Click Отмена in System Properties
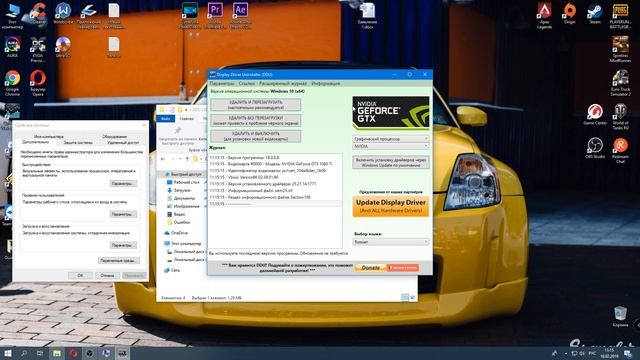The image size is (640, 360). pyautogui.click(x=107, y=276)
